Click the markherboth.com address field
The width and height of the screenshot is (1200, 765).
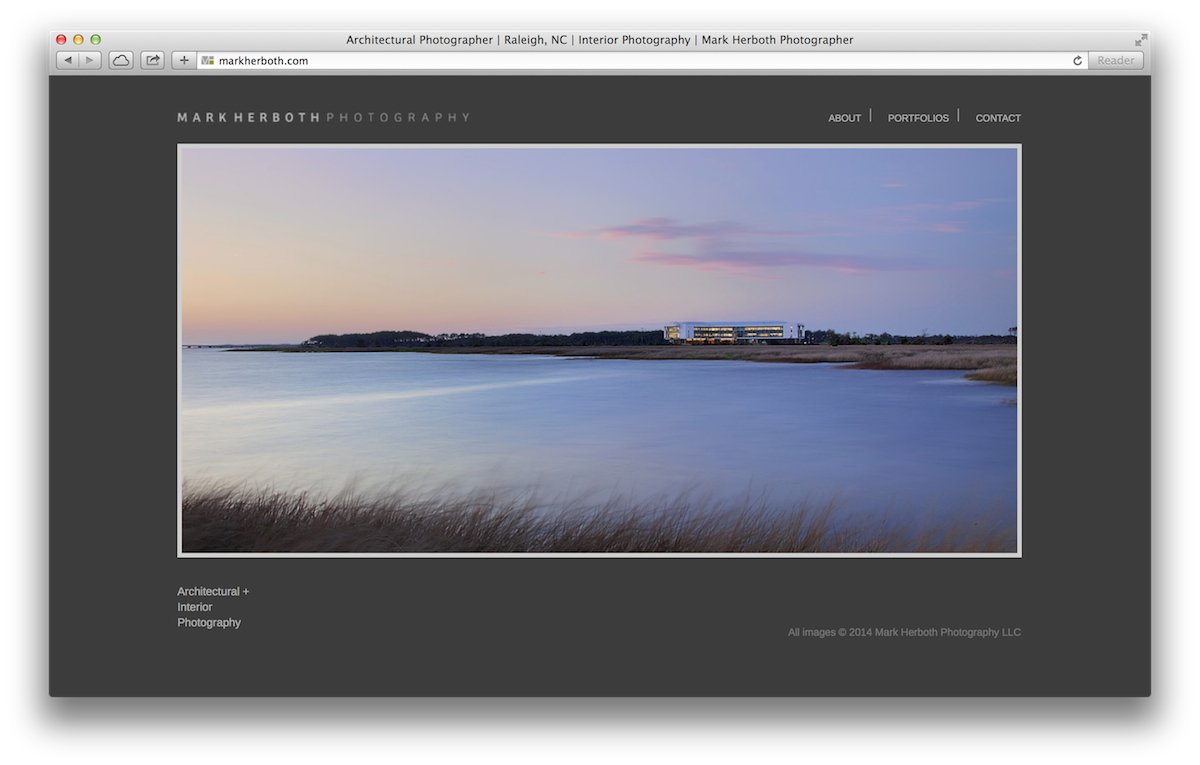641,61
